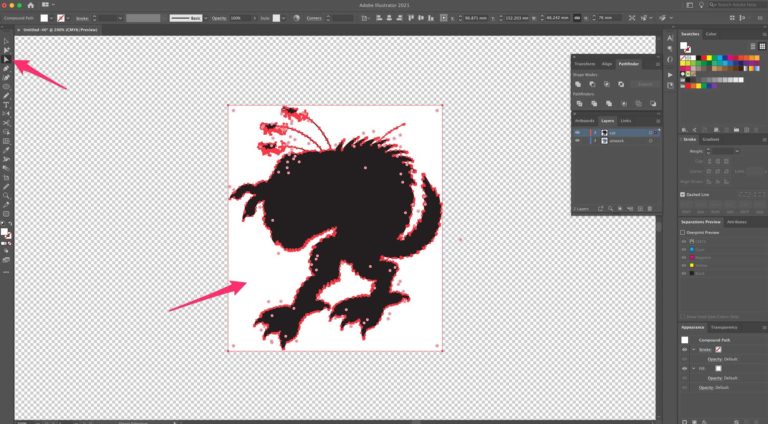The image size is (768, 424).
Task: Click the Minus Front shape mode icon
Action: [592, 84]
